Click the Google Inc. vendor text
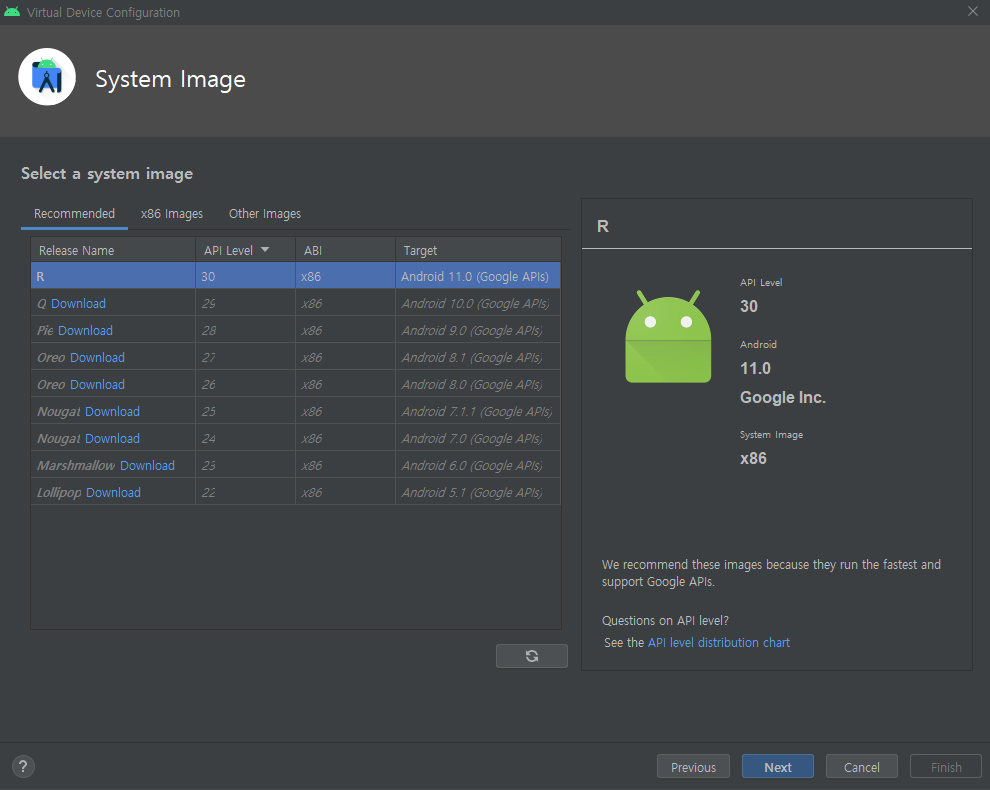The width and height of the screenshot is (990, 790). coord(783,397)
